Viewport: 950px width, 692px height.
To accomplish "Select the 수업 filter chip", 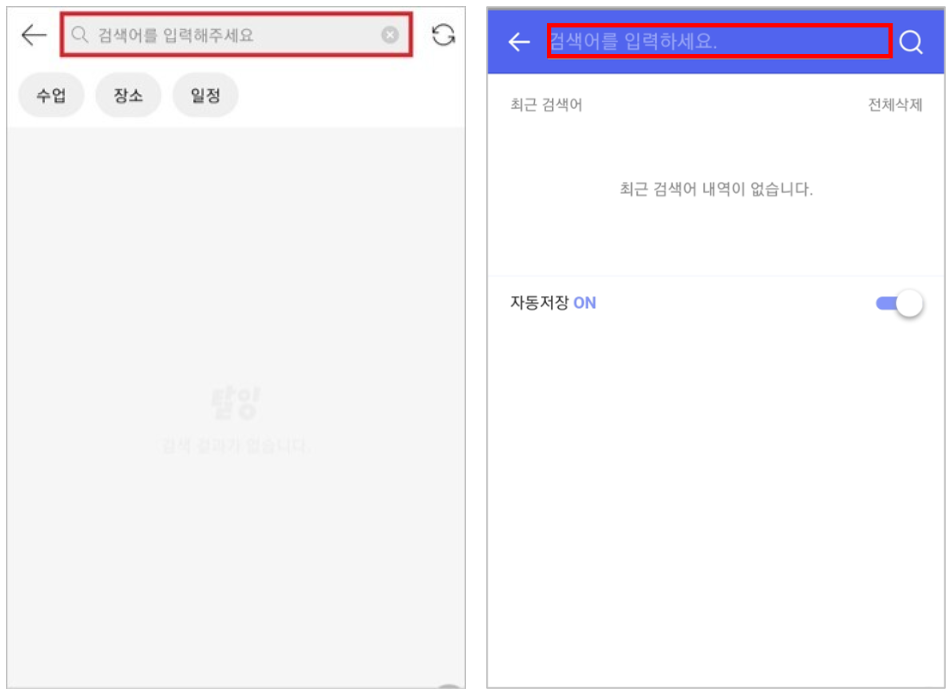I will [51, 95].
